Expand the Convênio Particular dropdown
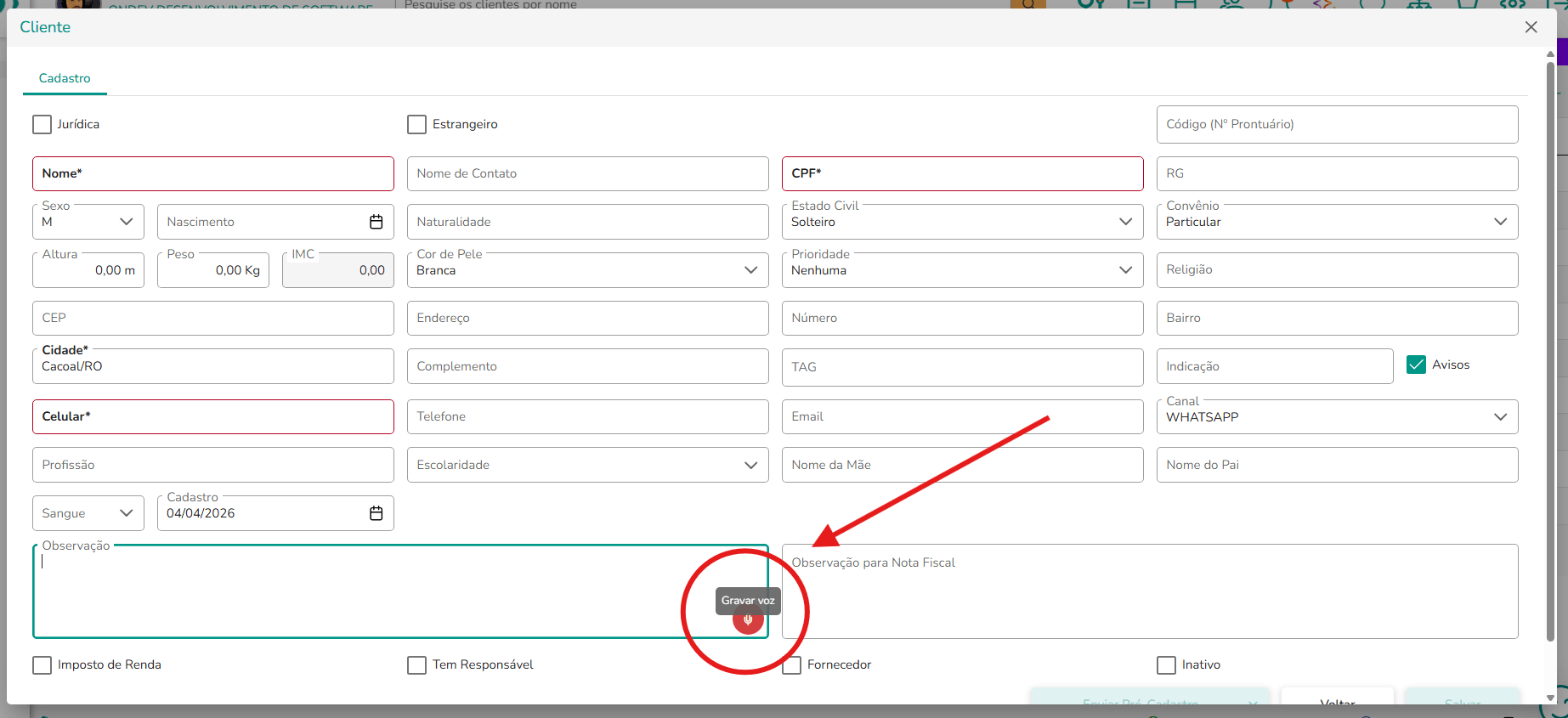1568x718 pixels. pos(1337,222)
